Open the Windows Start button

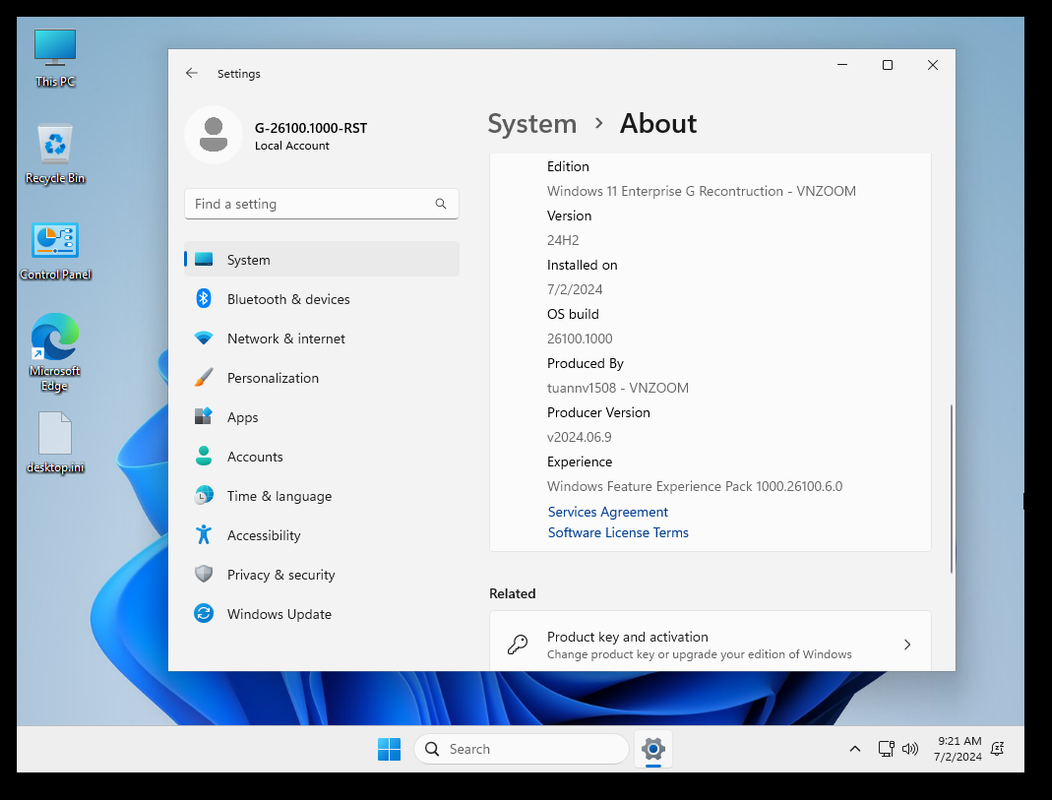click(389, 749)
